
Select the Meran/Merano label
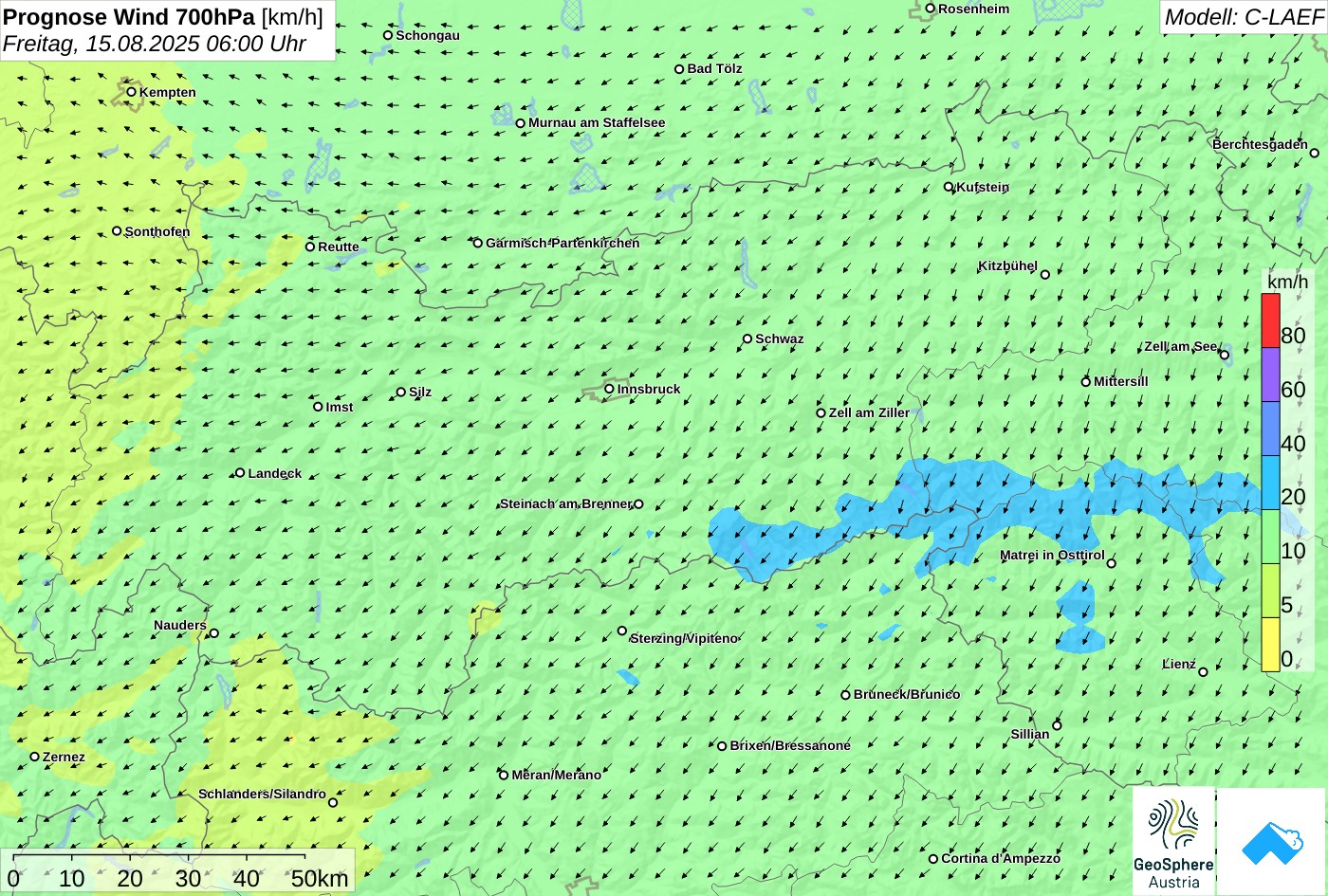(x=557, y=775)
